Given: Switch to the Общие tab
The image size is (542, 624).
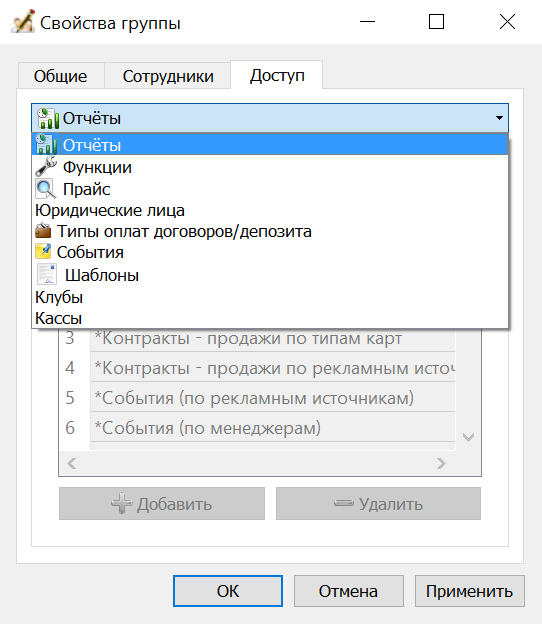Looking at the screenshot, I should point(60,76).
